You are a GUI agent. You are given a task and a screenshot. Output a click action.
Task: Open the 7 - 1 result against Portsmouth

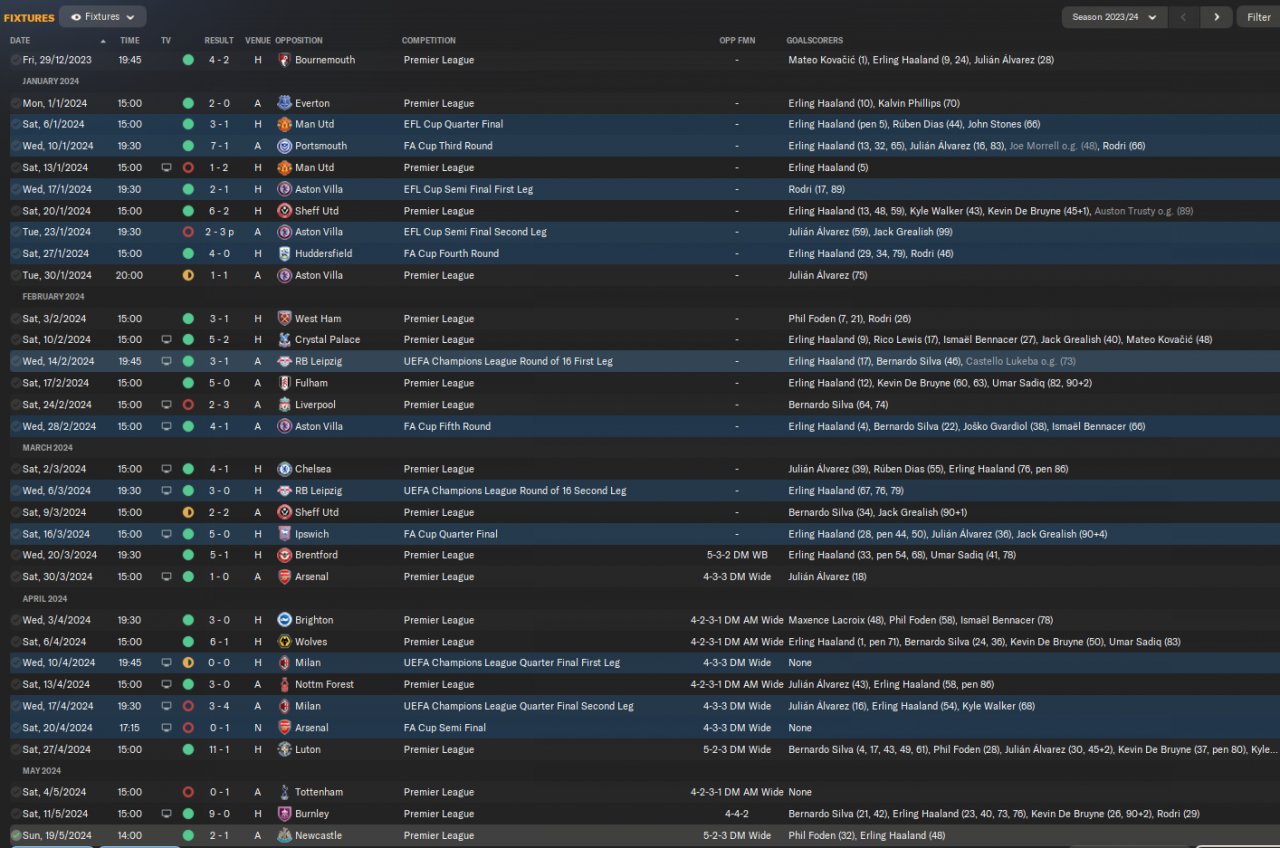coord(221,146)
